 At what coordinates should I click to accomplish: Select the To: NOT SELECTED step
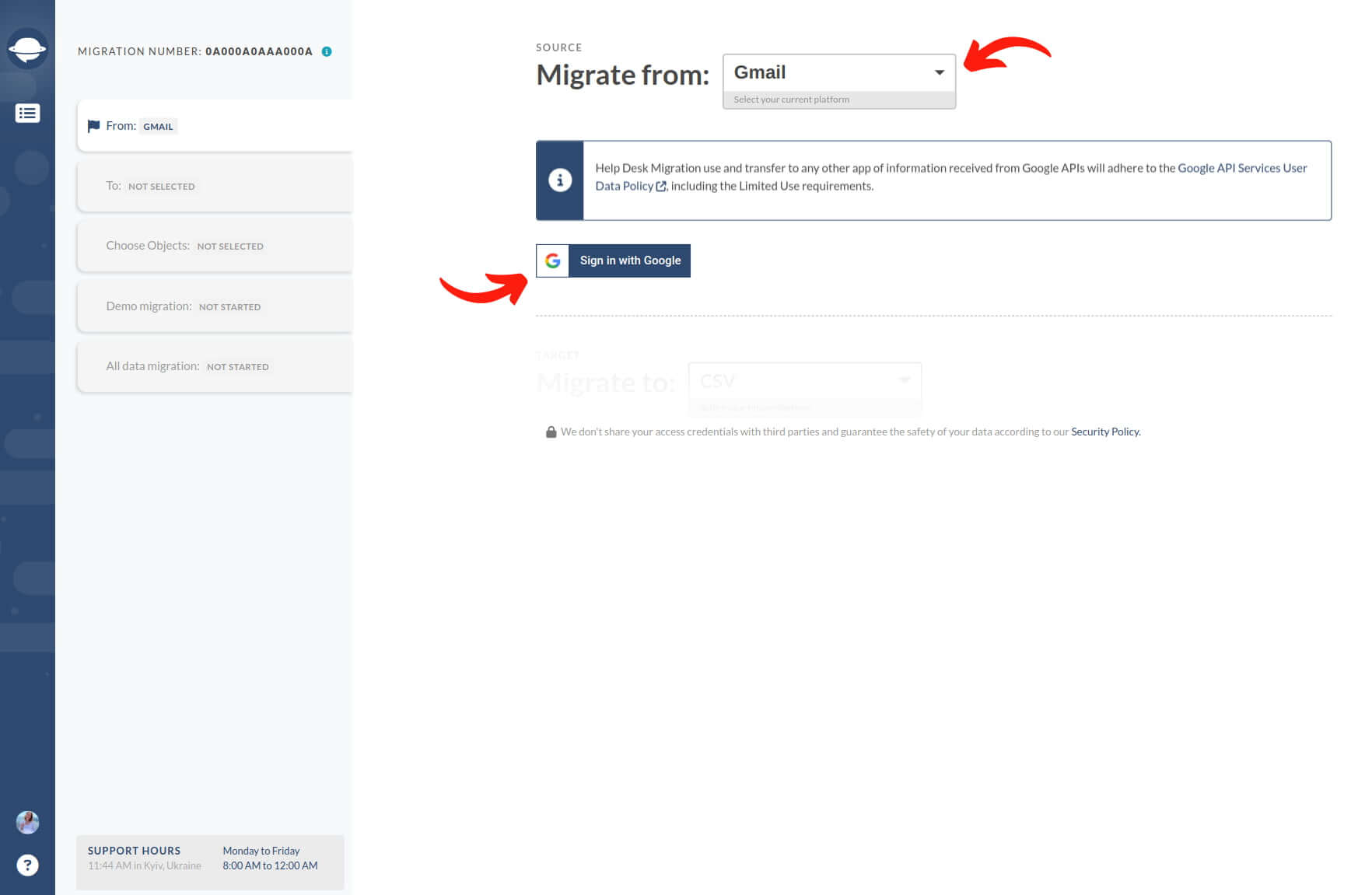[x=215, y=186]
